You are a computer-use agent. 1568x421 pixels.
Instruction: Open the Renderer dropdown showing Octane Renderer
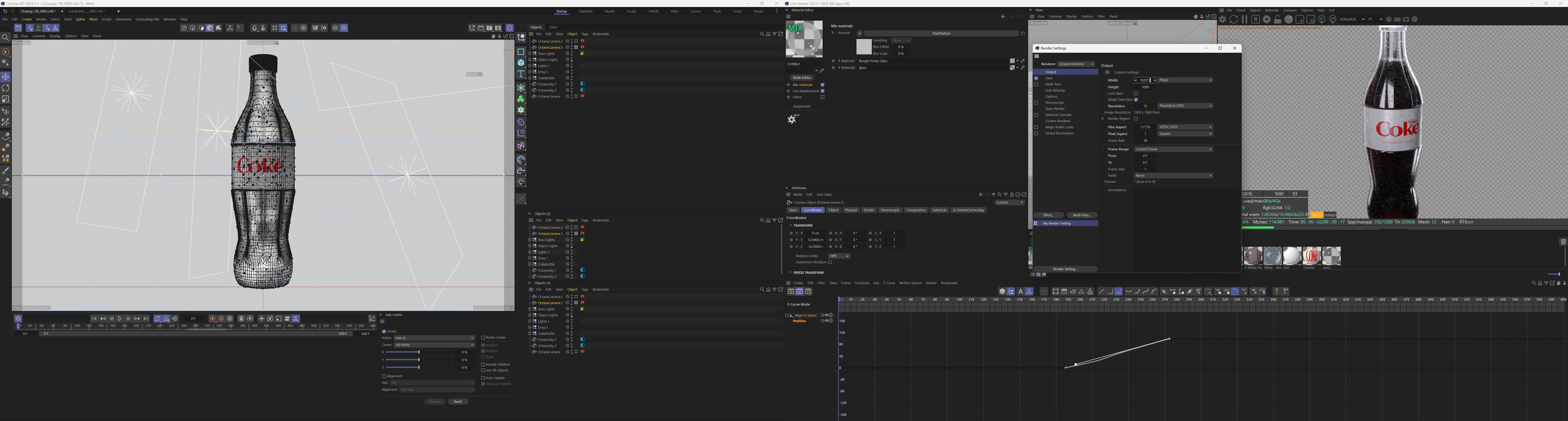pyautogui.click(x=1076, y=64)
